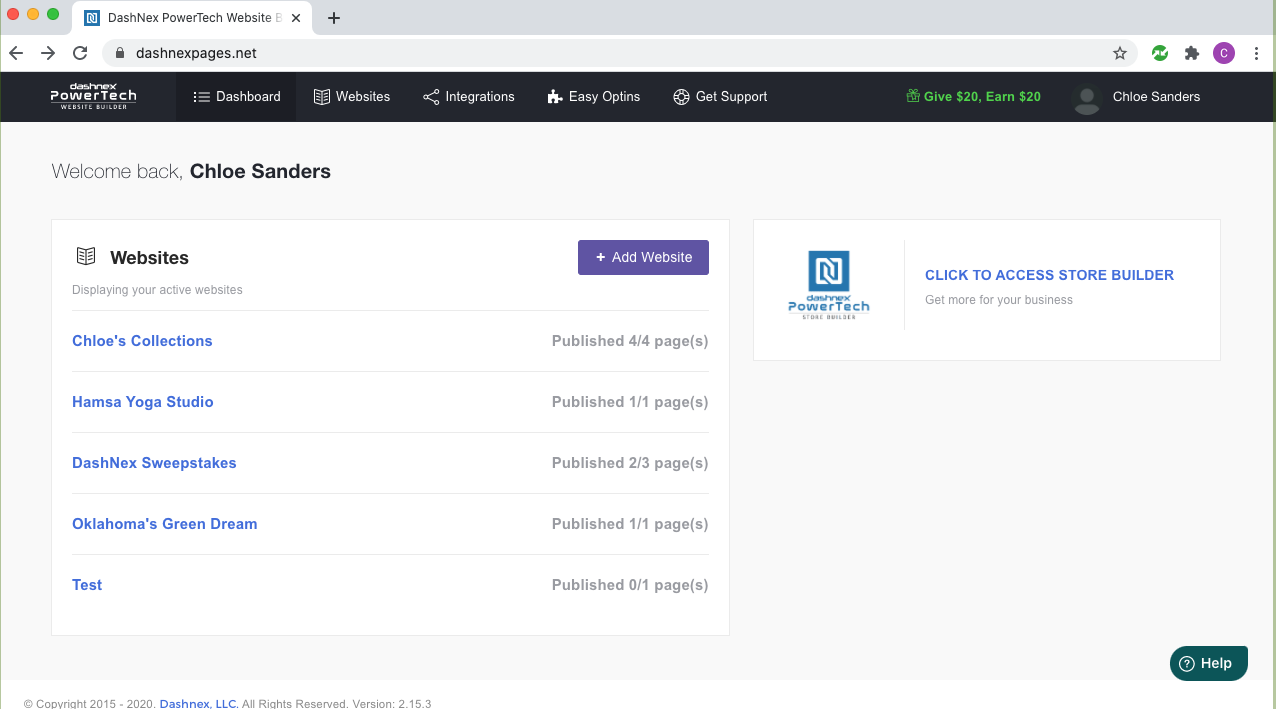The height and width of the screenshot is (709, 1276).
Task: Click the Websites book icon in panel header
Action: coord(86,257)
